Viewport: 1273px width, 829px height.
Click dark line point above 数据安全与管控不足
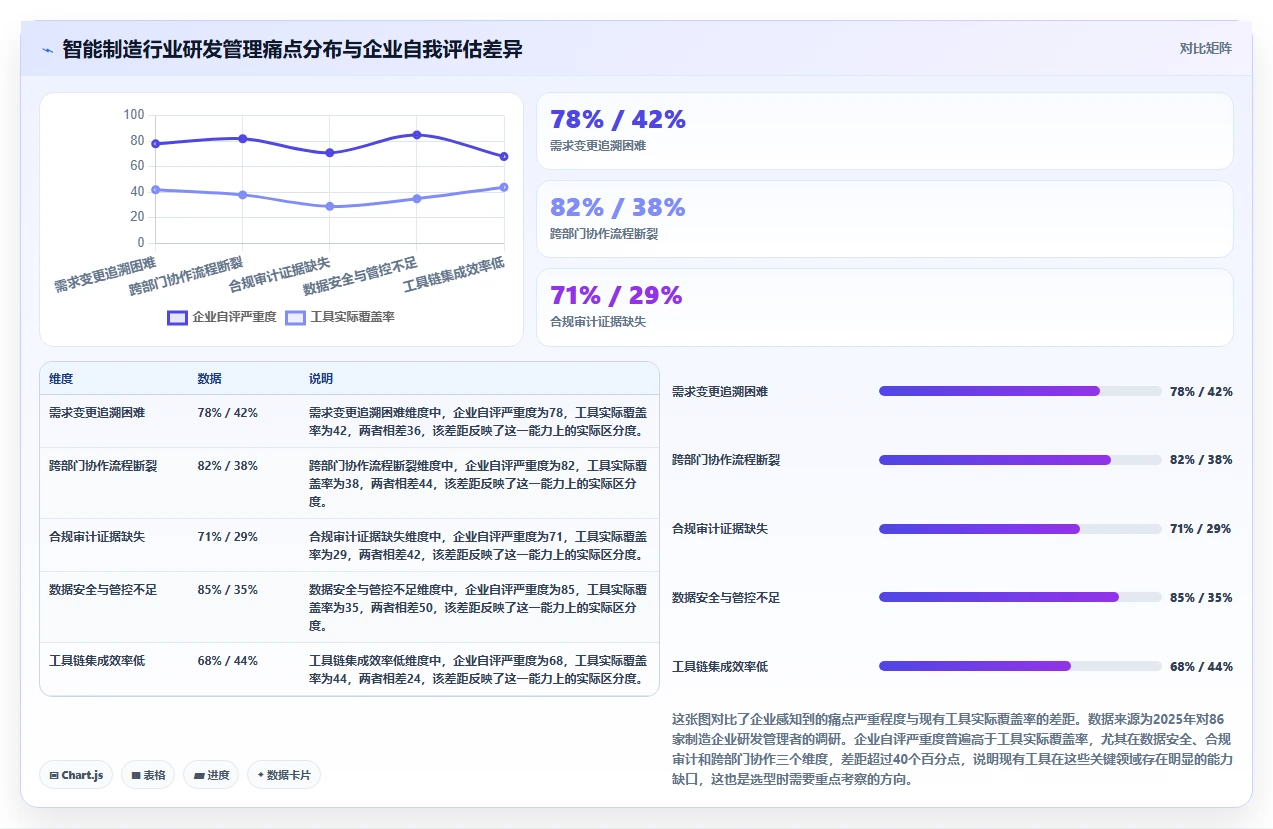point(417,134)
